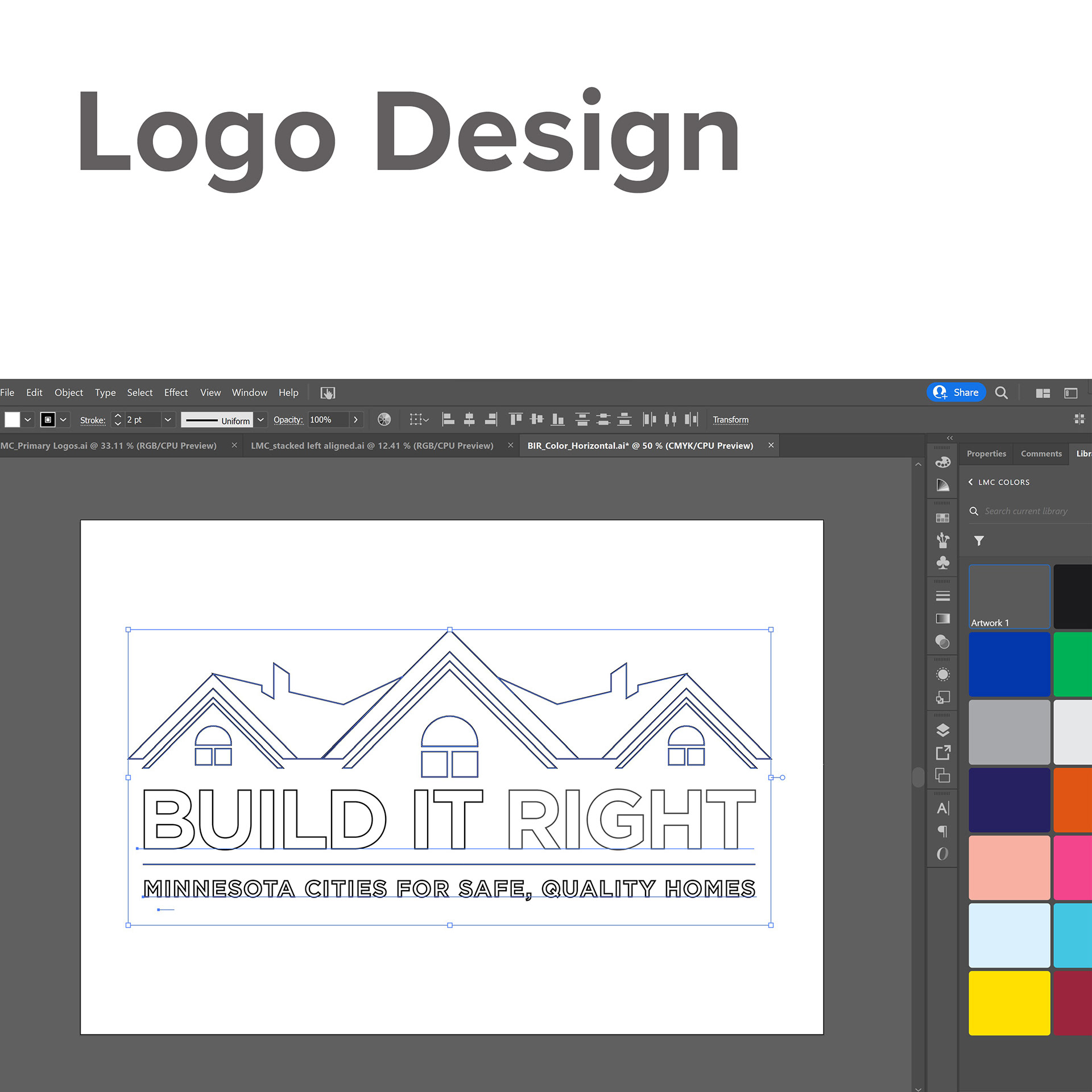Close the BIR_Color_Horizontal.ai tab
This screenshot has height=1092, width=1092.
771,445
